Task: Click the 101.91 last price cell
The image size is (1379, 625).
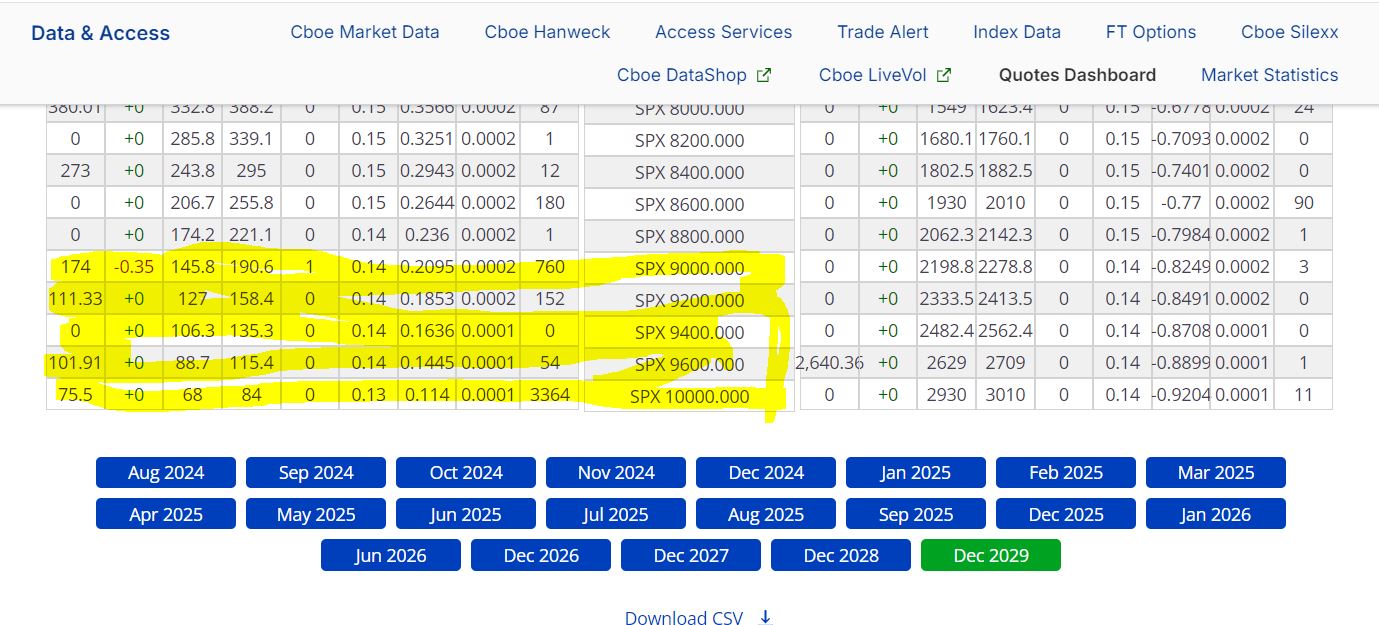Action: pyautogui.click(x=76, y=363)
